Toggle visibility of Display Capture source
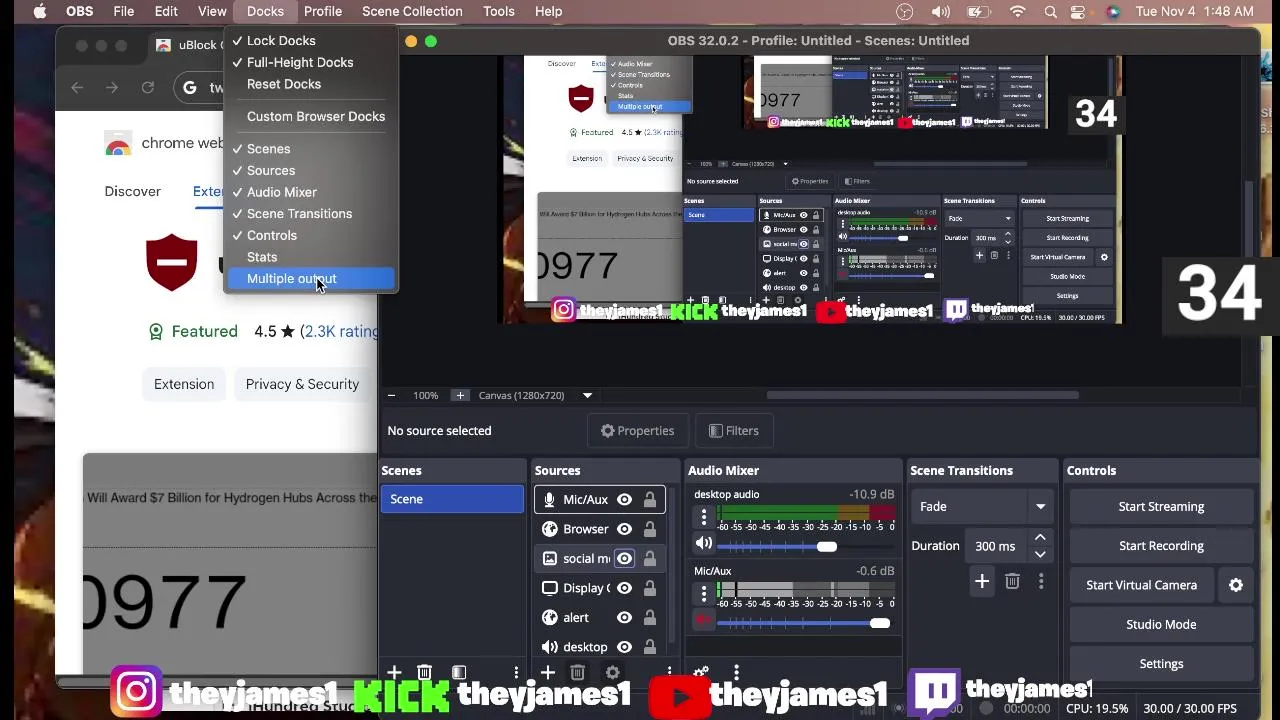Viewport: 1280px width, 720px height. pos(624,588)
